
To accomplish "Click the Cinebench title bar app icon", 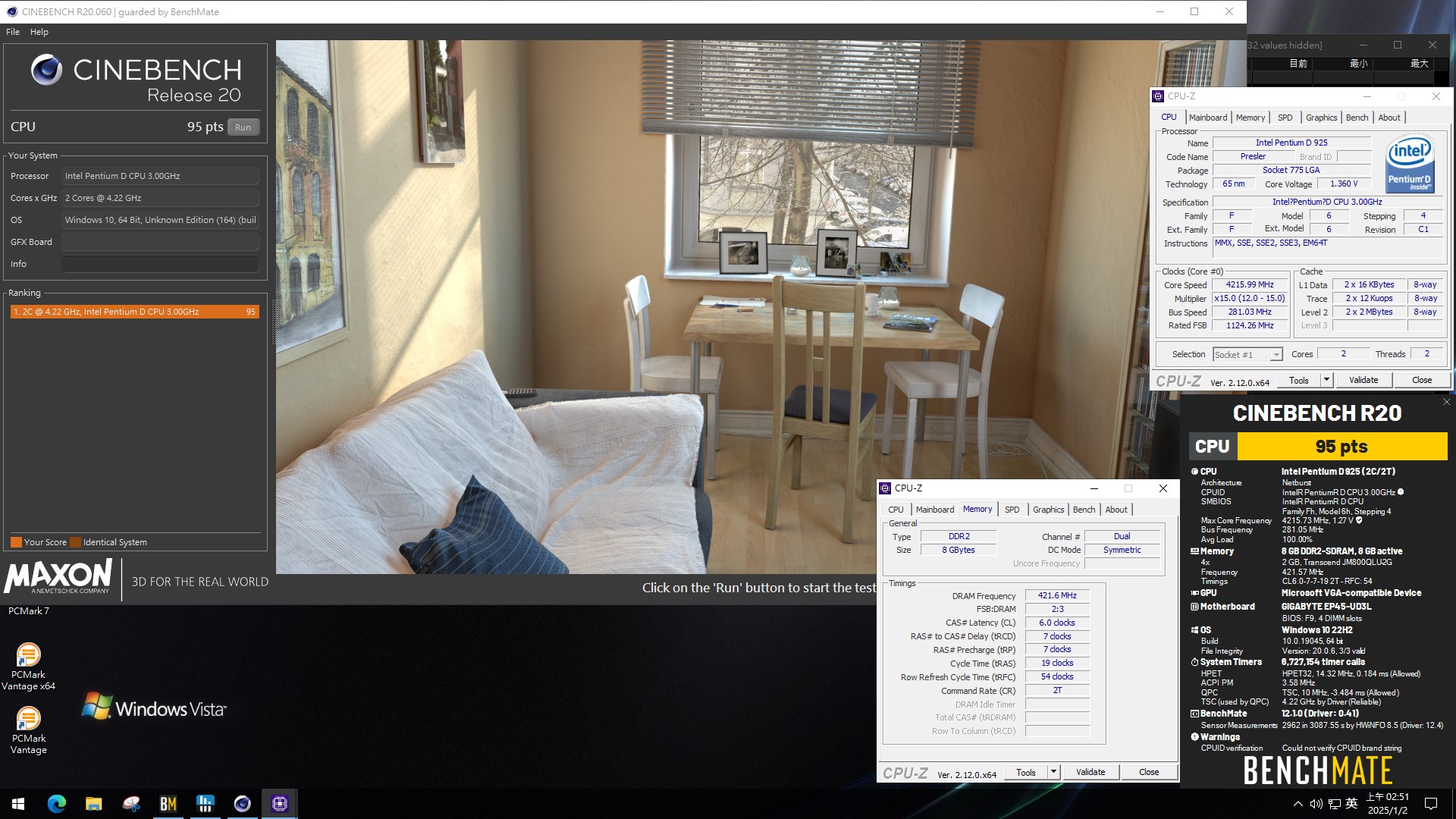I will coord(11,11).
